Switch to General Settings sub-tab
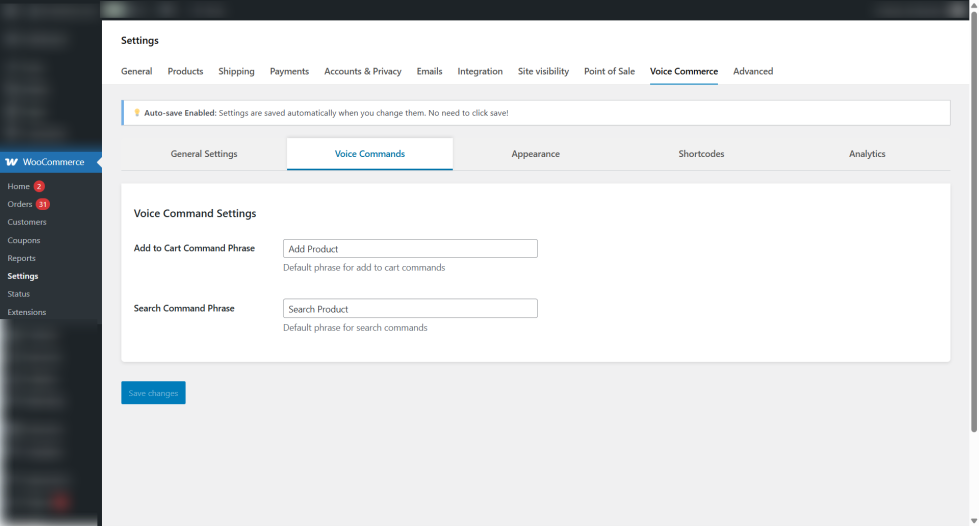 (x=204, y=154)
